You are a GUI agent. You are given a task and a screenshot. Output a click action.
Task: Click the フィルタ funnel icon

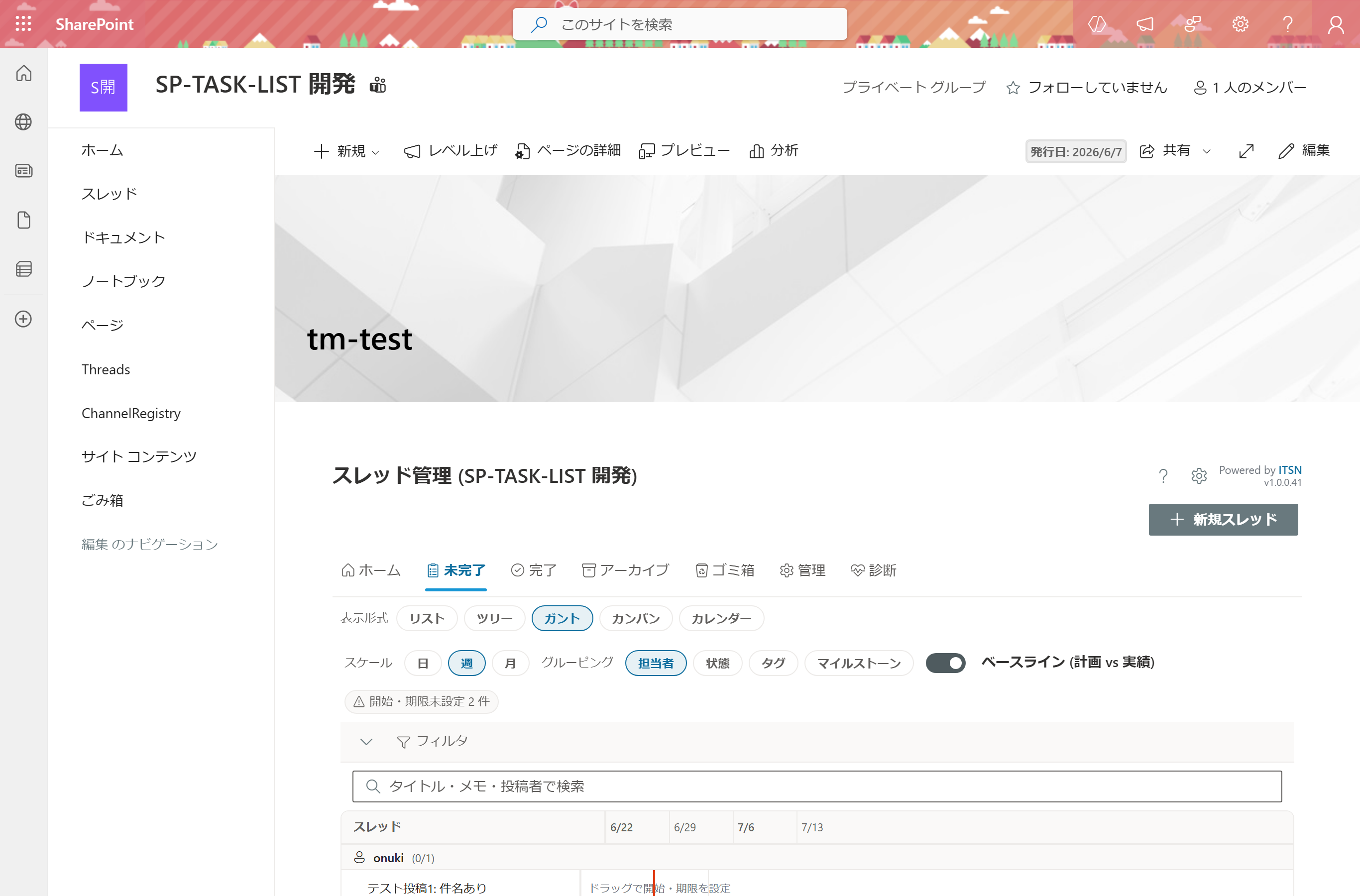tap(403, 742)
